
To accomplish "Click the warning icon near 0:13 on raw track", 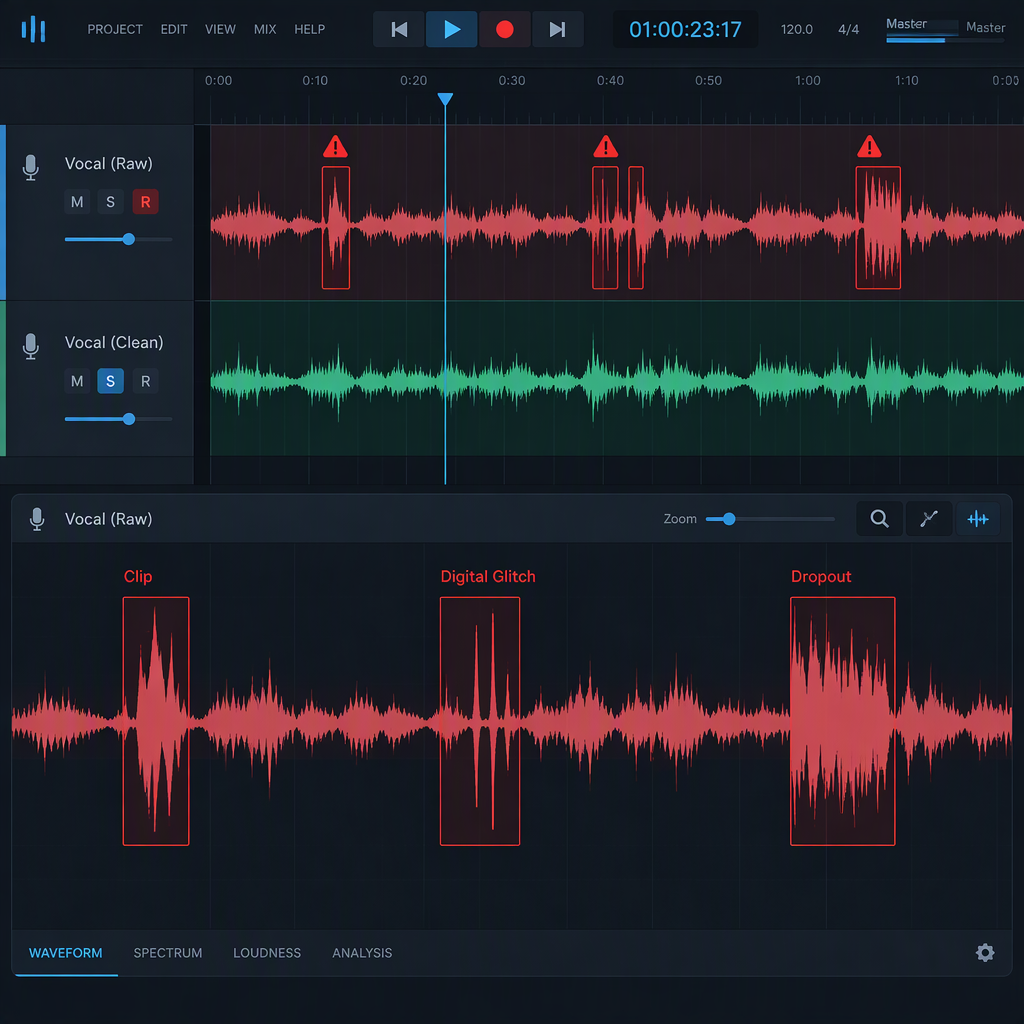I will click(335, 147).
